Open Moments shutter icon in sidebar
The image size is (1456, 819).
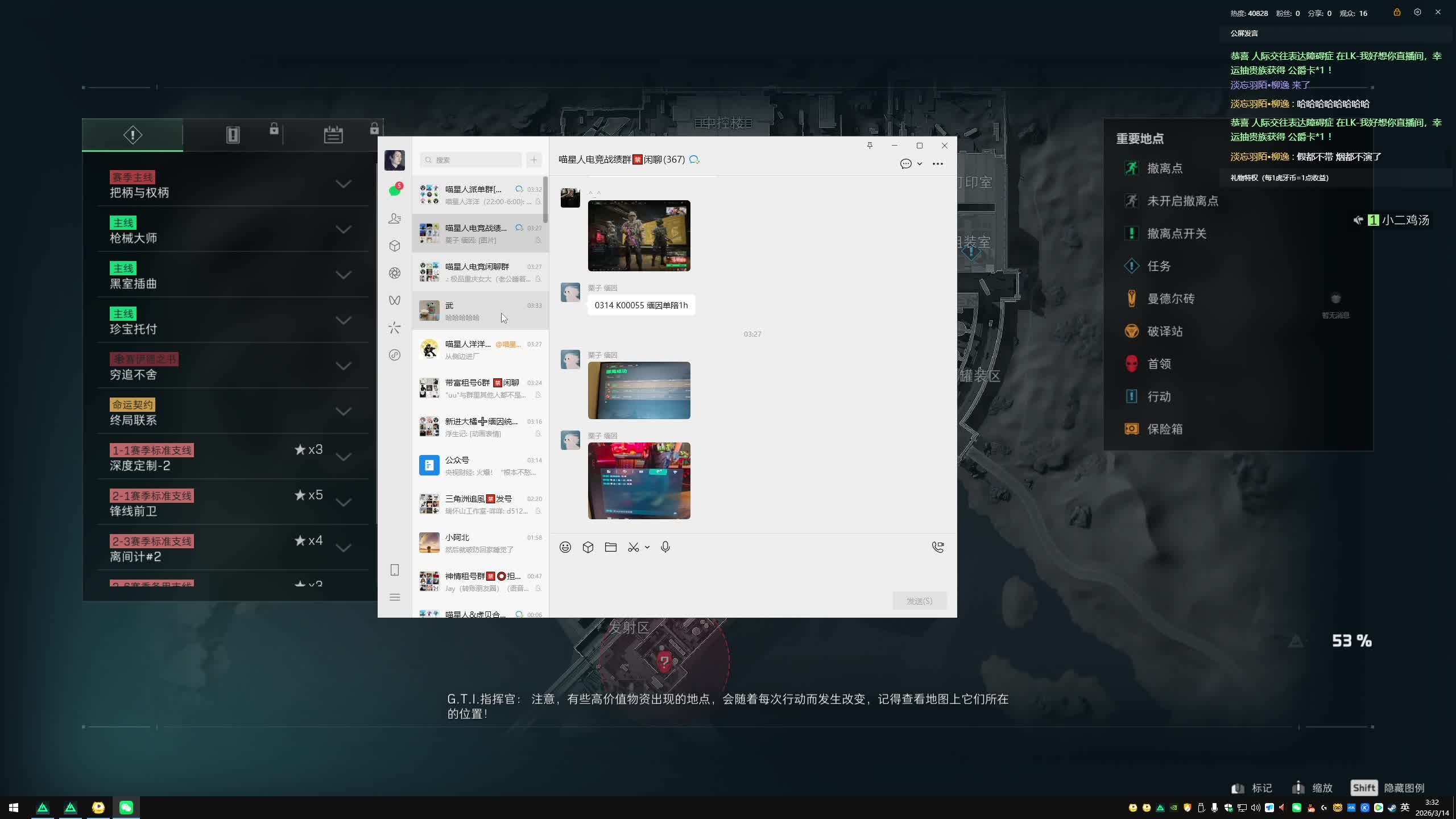tap(394, 273)
